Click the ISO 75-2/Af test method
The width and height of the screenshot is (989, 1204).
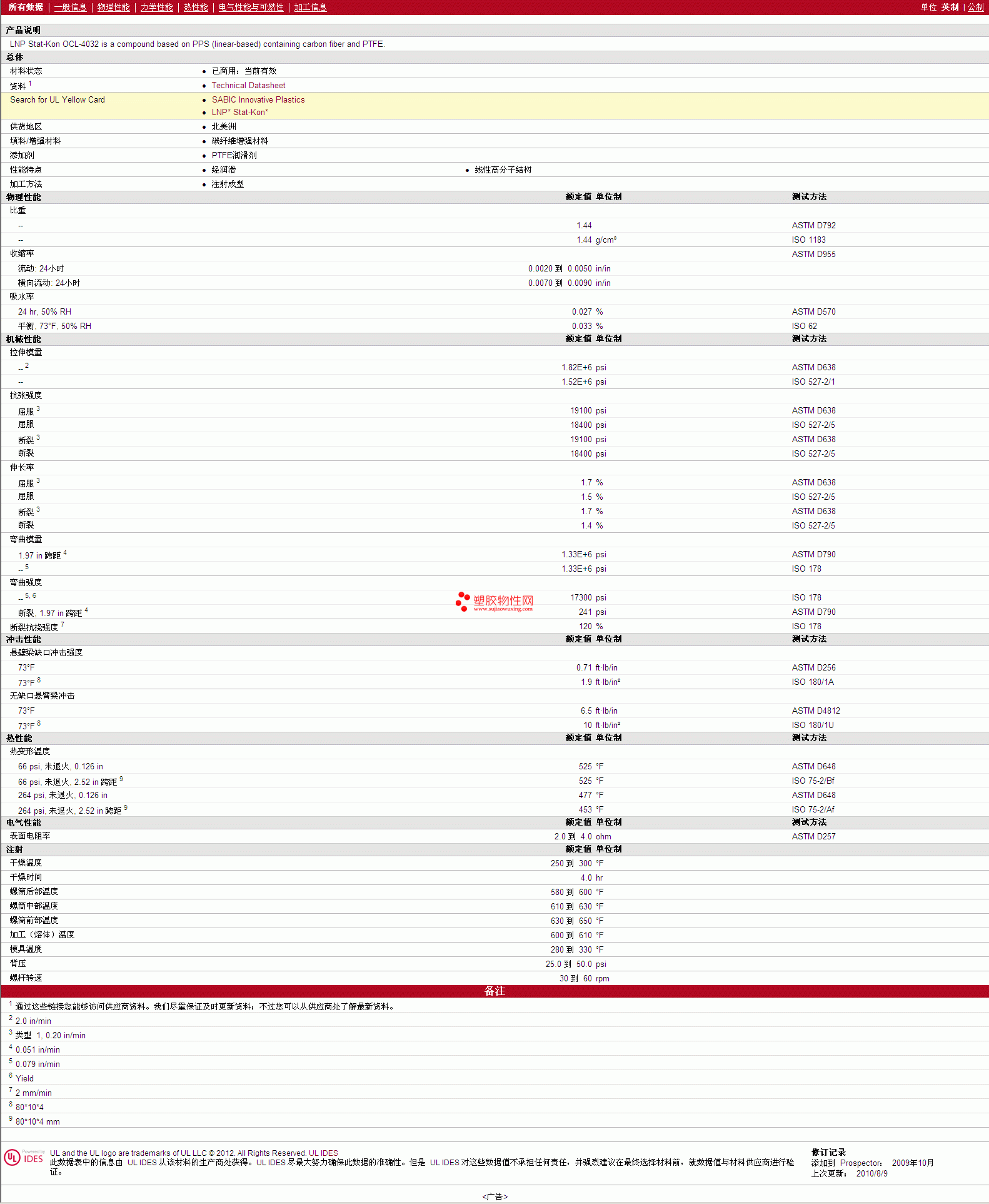[x=813, y=810]
